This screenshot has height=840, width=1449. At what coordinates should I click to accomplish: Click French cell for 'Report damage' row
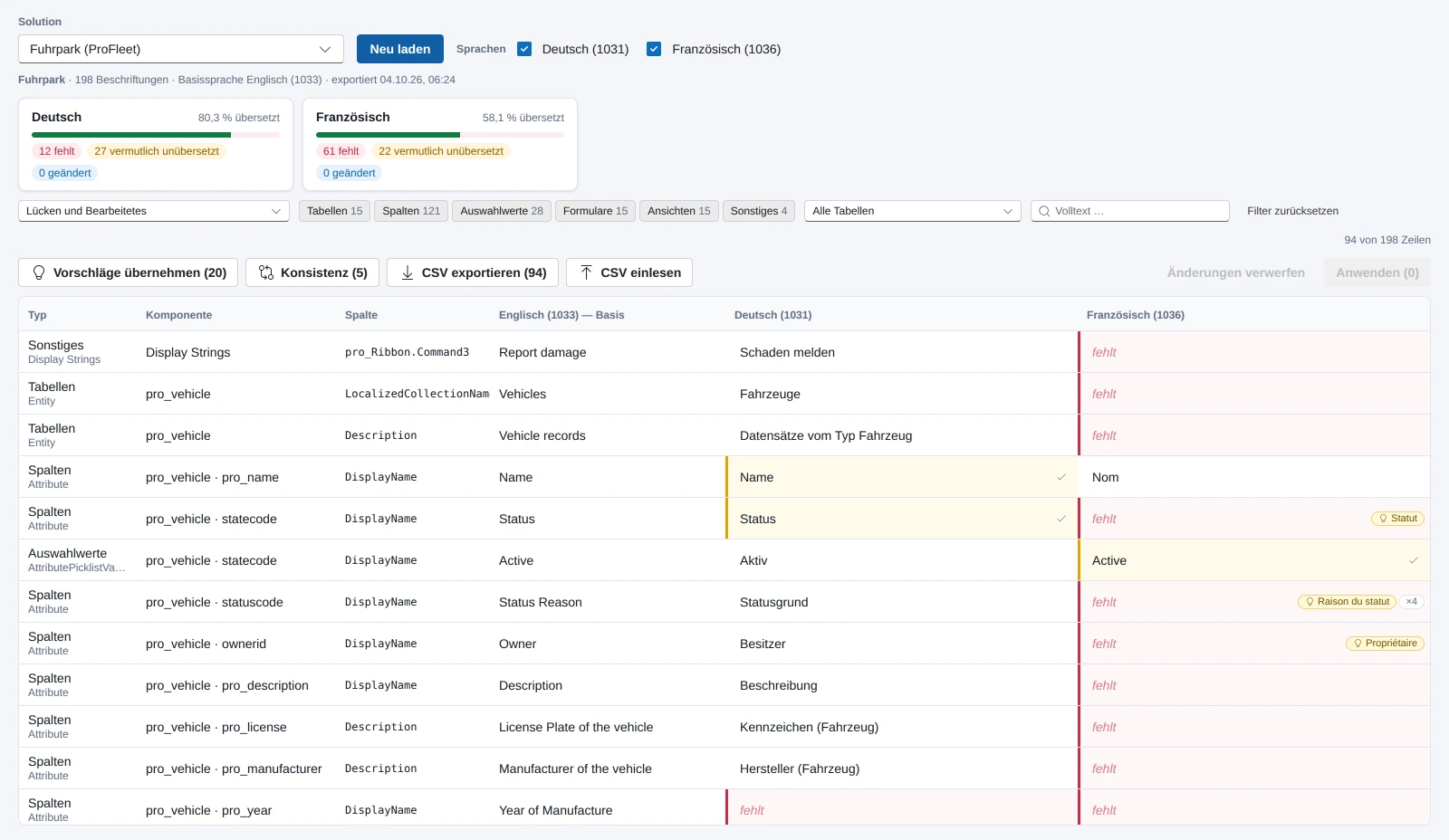click(x=1254, y=352)
